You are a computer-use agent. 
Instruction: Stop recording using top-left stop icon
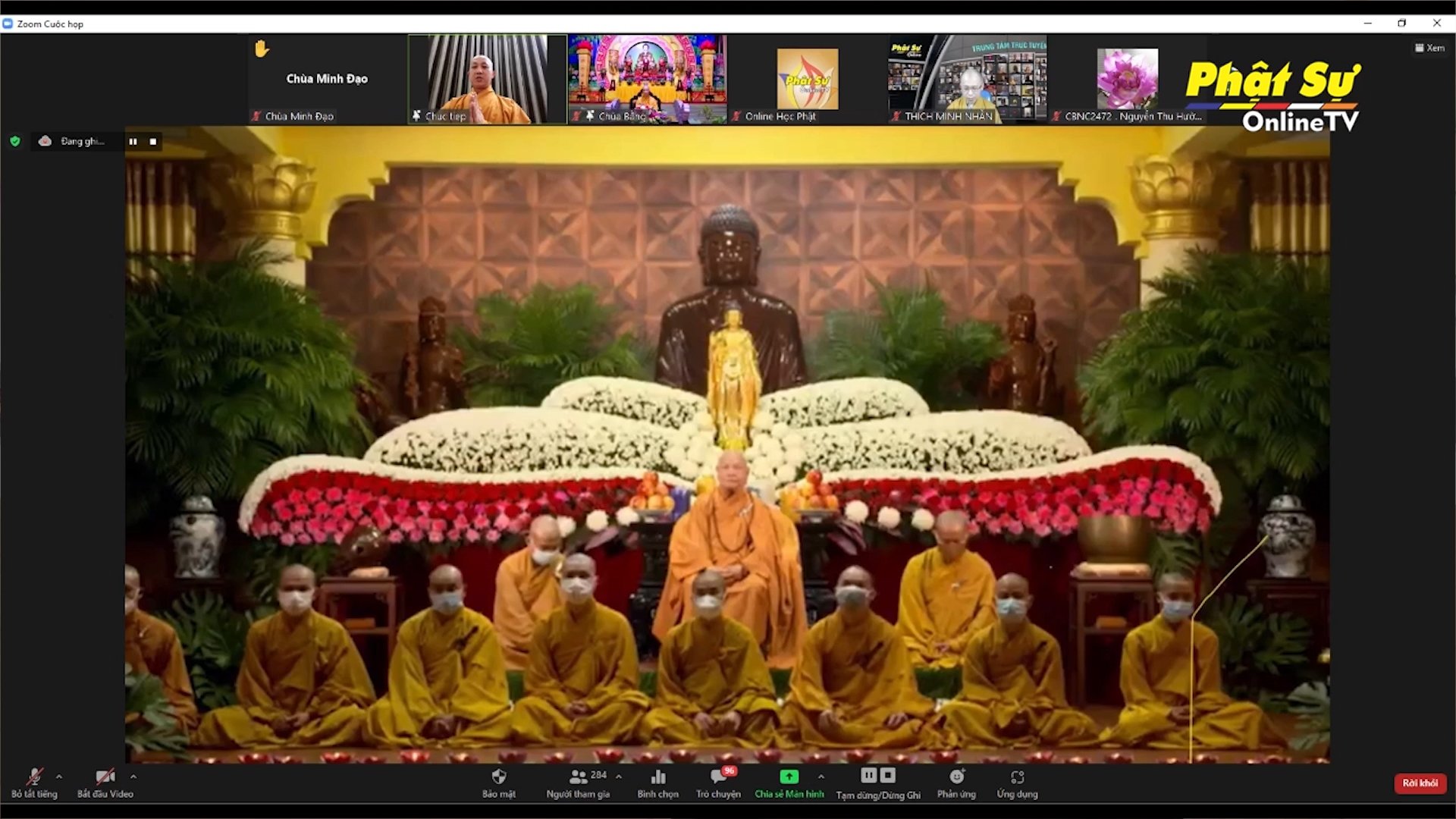click(153, 142)
